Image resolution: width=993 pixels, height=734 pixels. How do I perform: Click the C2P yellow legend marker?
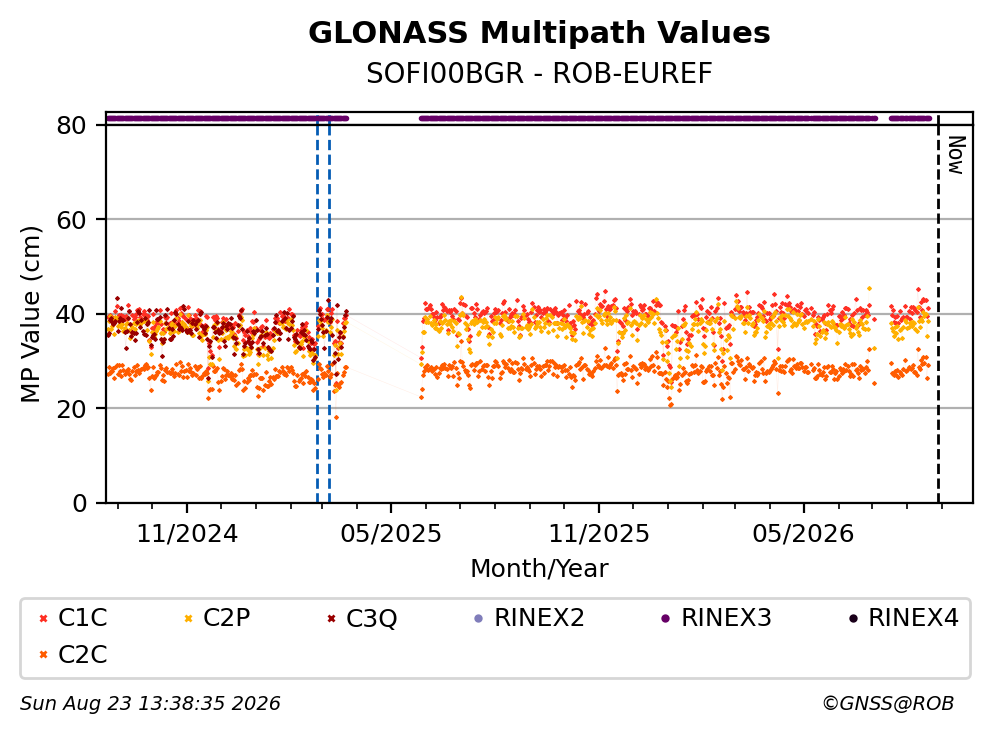[x=188, y=618]
